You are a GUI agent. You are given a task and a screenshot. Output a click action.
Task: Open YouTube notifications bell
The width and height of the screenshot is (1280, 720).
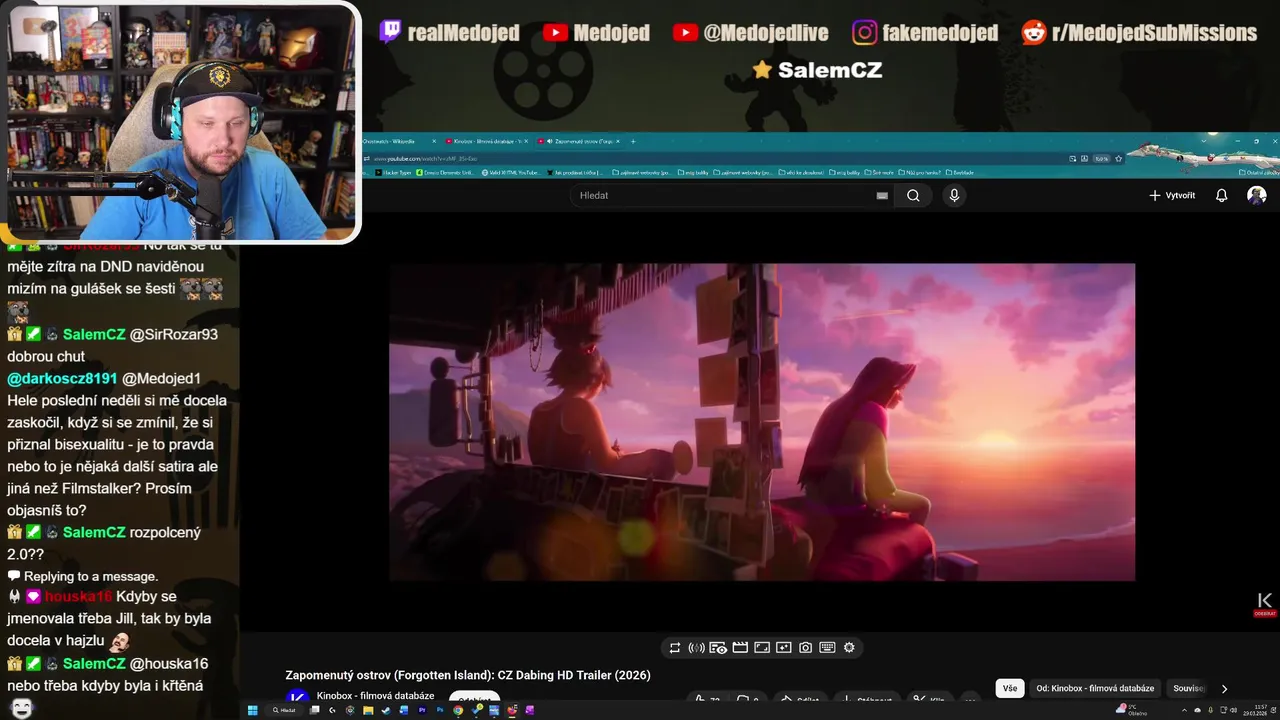point(1221,195)
